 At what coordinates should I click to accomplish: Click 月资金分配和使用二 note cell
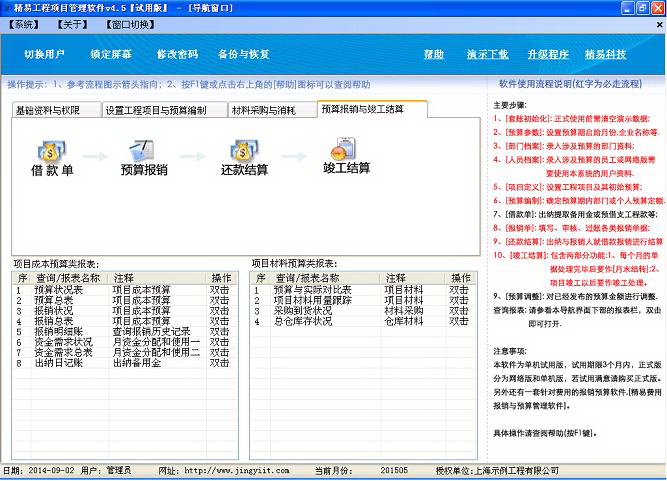click(x=156, y=353)
